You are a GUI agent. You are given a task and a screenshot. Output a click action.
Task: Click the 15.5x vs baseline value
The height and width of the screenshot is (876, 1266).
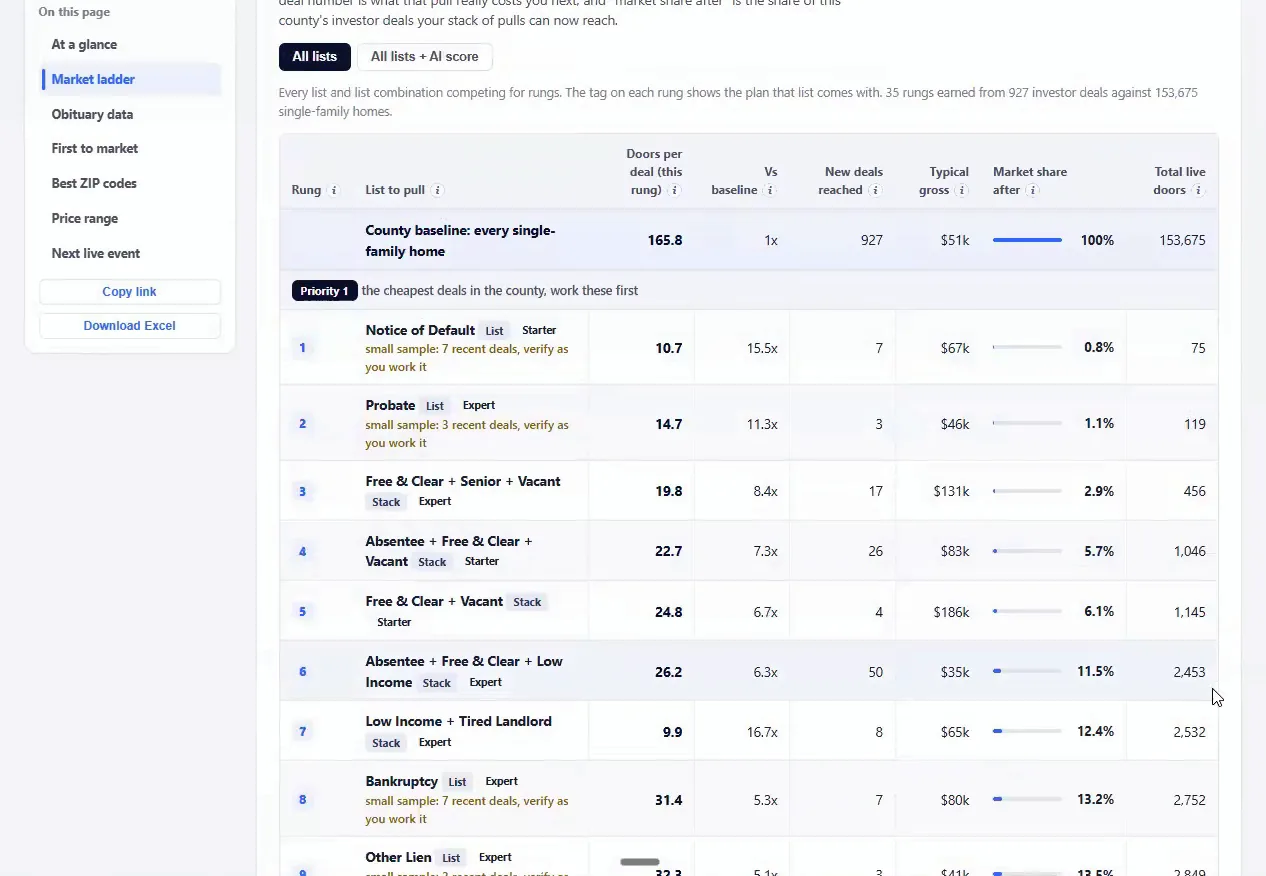click(x=762, y=348)
